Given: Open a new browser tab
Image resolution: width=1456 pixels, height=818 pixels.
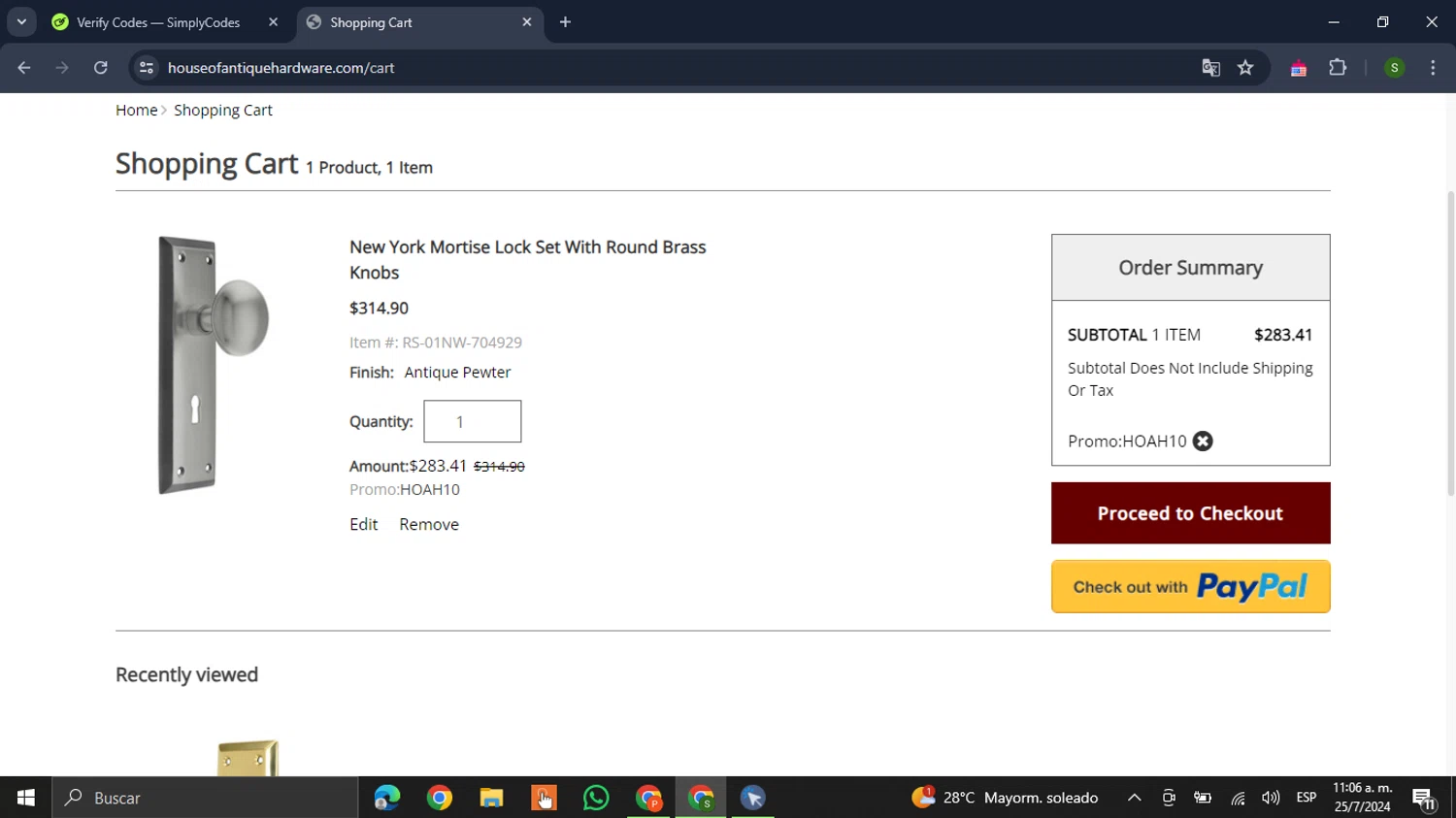Looking at the screenshot, I should click(565, 22).
